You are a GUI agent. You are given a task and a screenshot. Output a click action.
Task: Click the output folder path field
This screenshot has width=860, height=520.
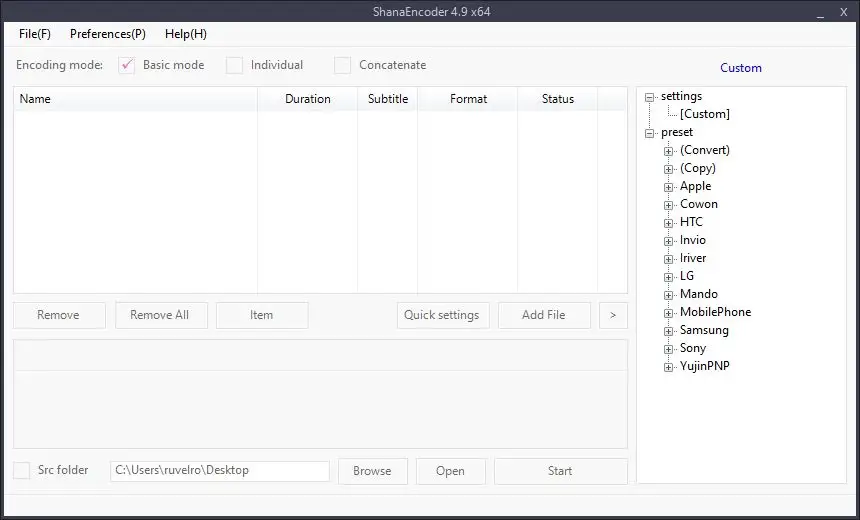click(x=220, y=471)
